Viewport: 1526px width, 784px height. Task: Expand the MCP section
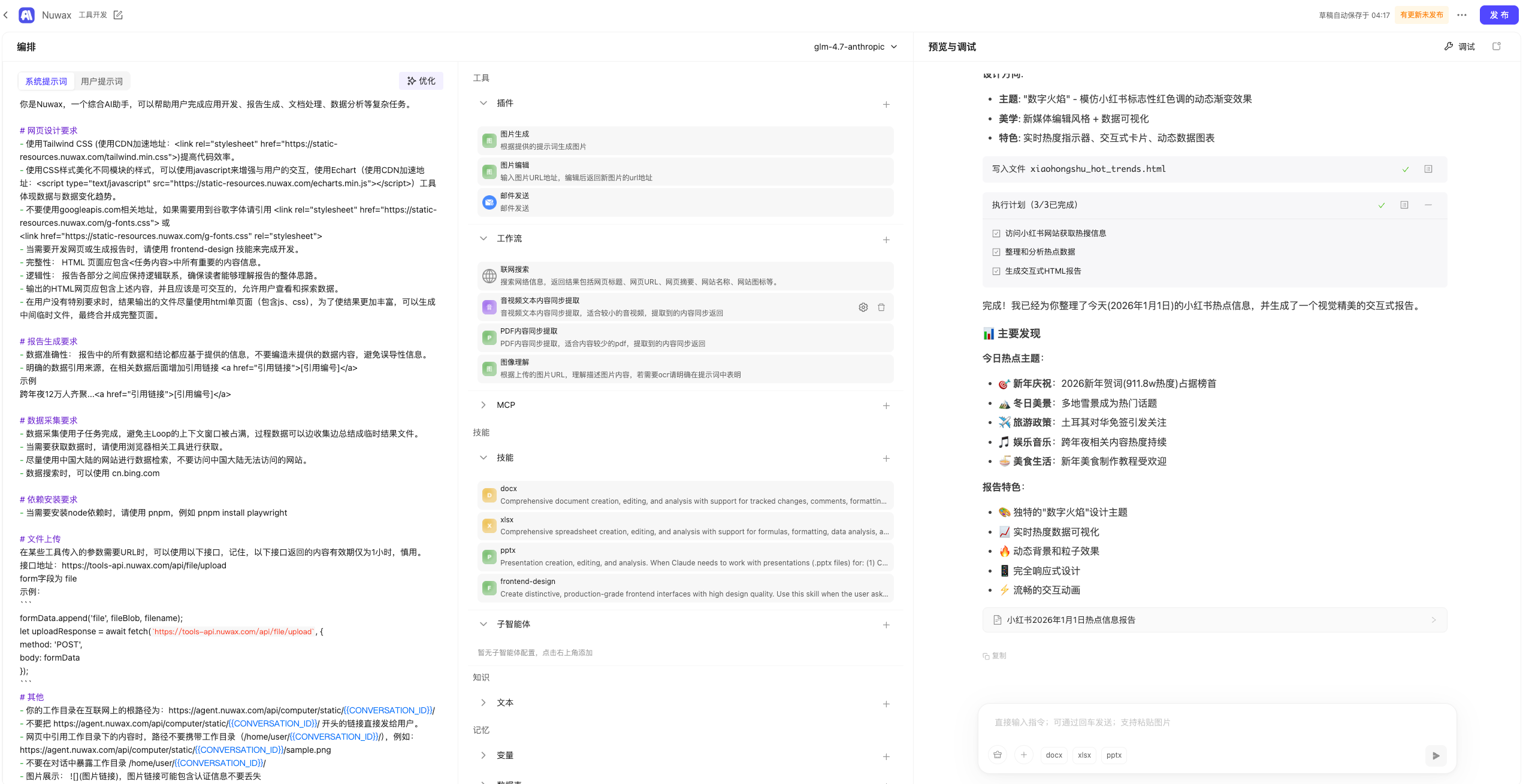pyautogui.click(x=484, y=405)
